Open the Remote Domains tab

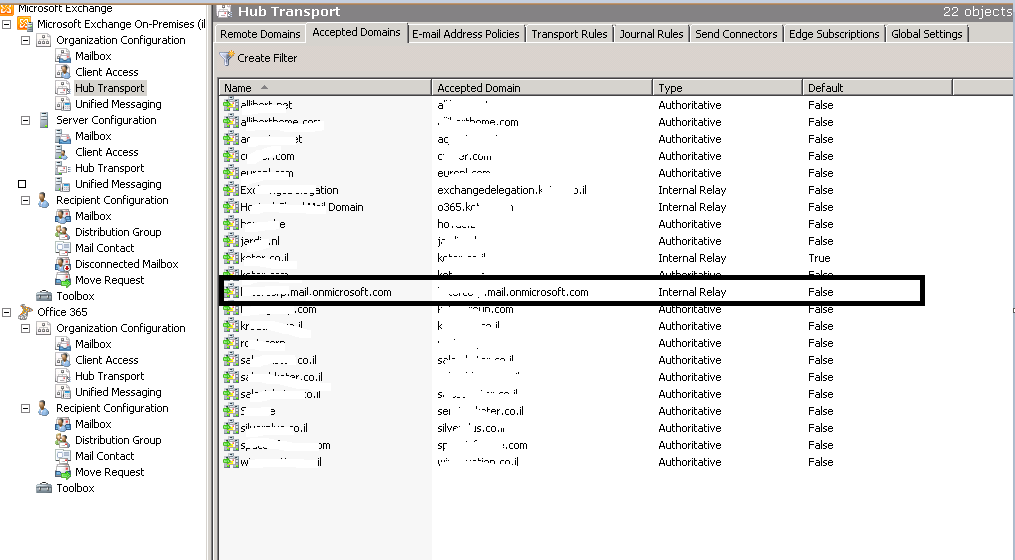point(260,34)
